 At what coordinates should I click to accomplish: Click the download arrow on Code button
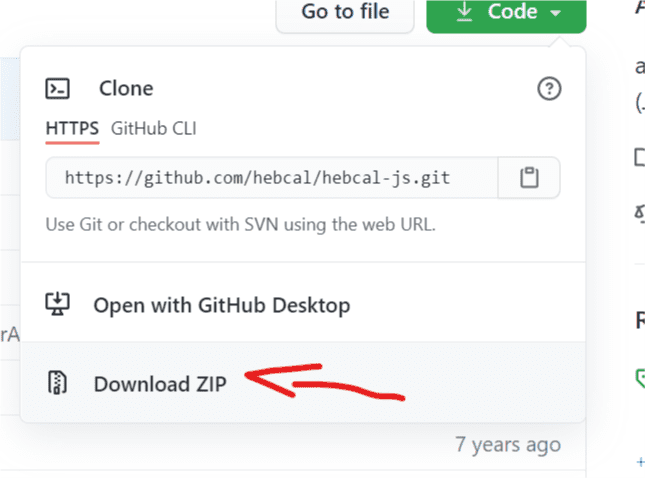pyautogui.click(x=464, y=11)
